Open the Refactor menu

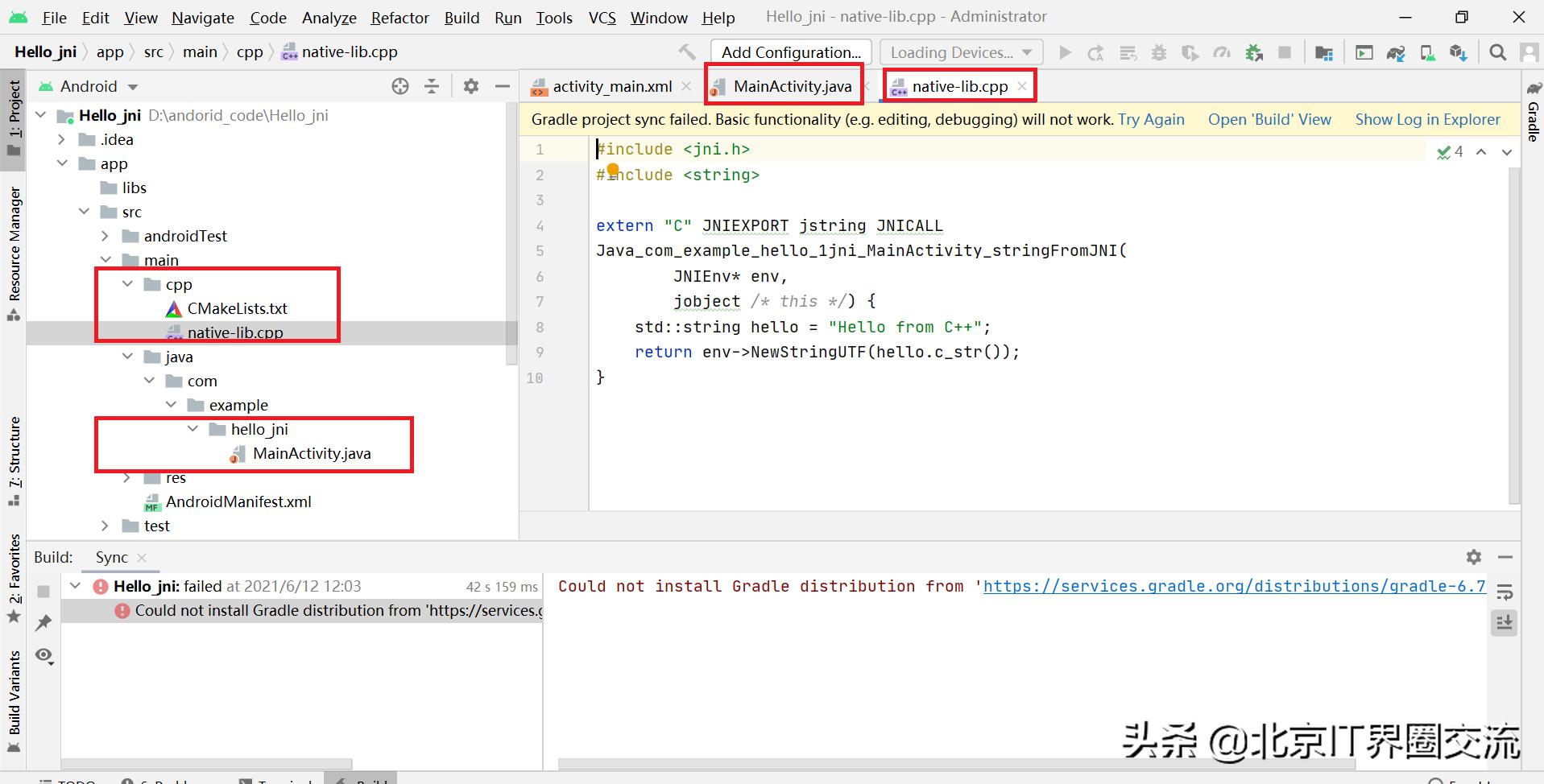click(x=399, y=18)
